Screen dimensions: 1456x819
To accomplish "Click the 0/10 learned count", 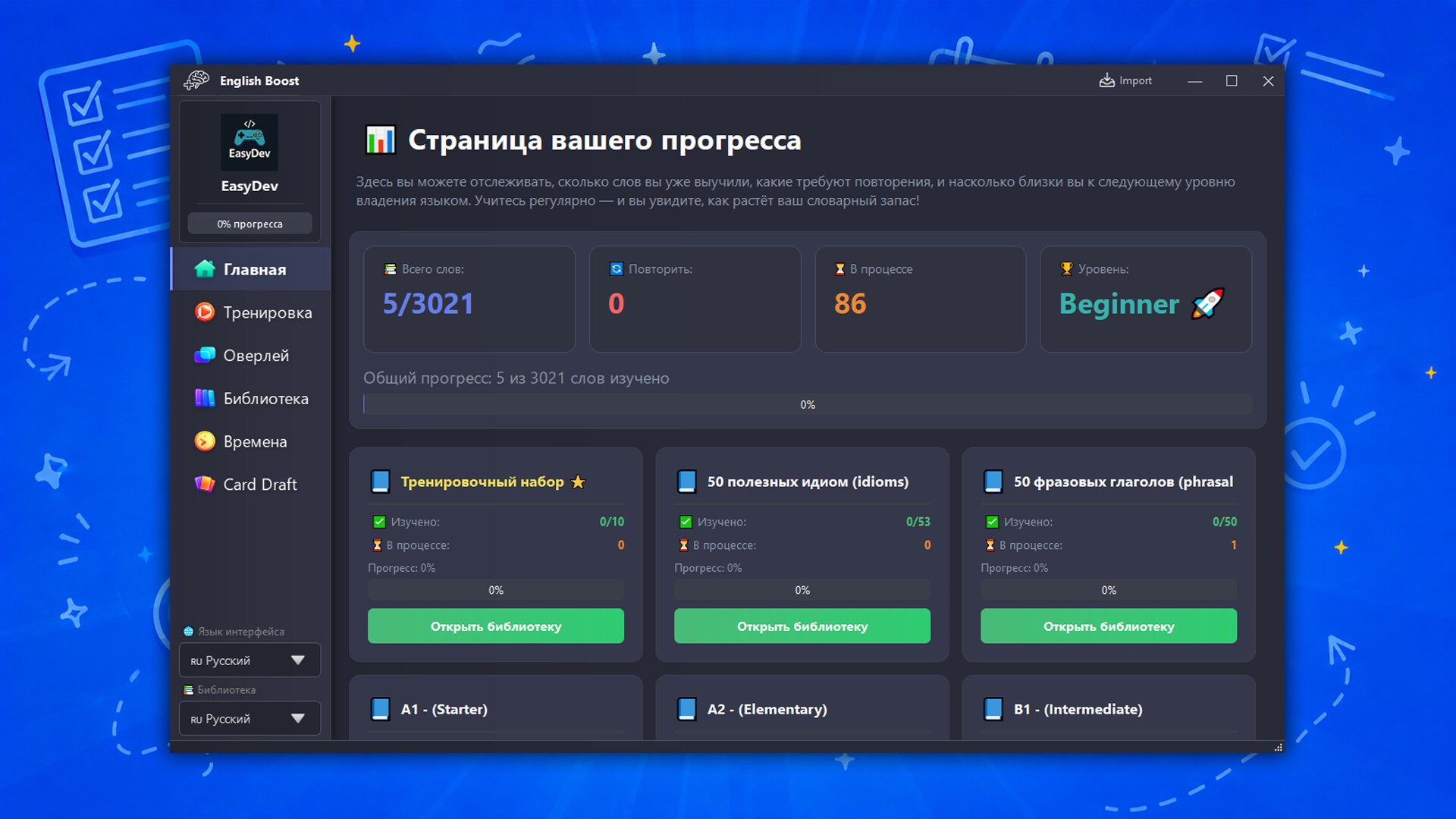I will click(x=612, y=522).
